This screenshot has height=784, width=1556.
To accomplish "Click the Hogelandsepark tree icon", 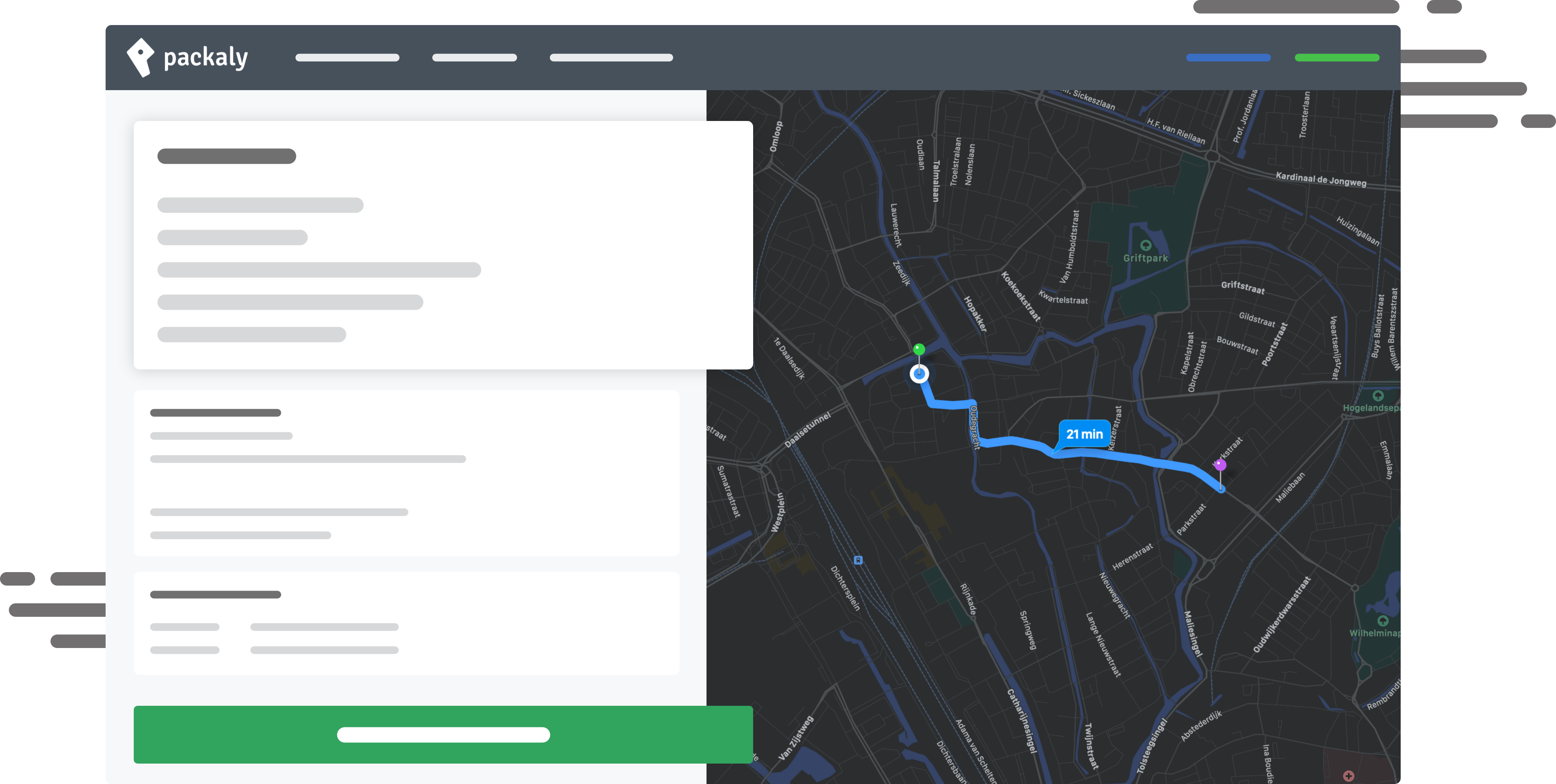I will (1378, 396).
